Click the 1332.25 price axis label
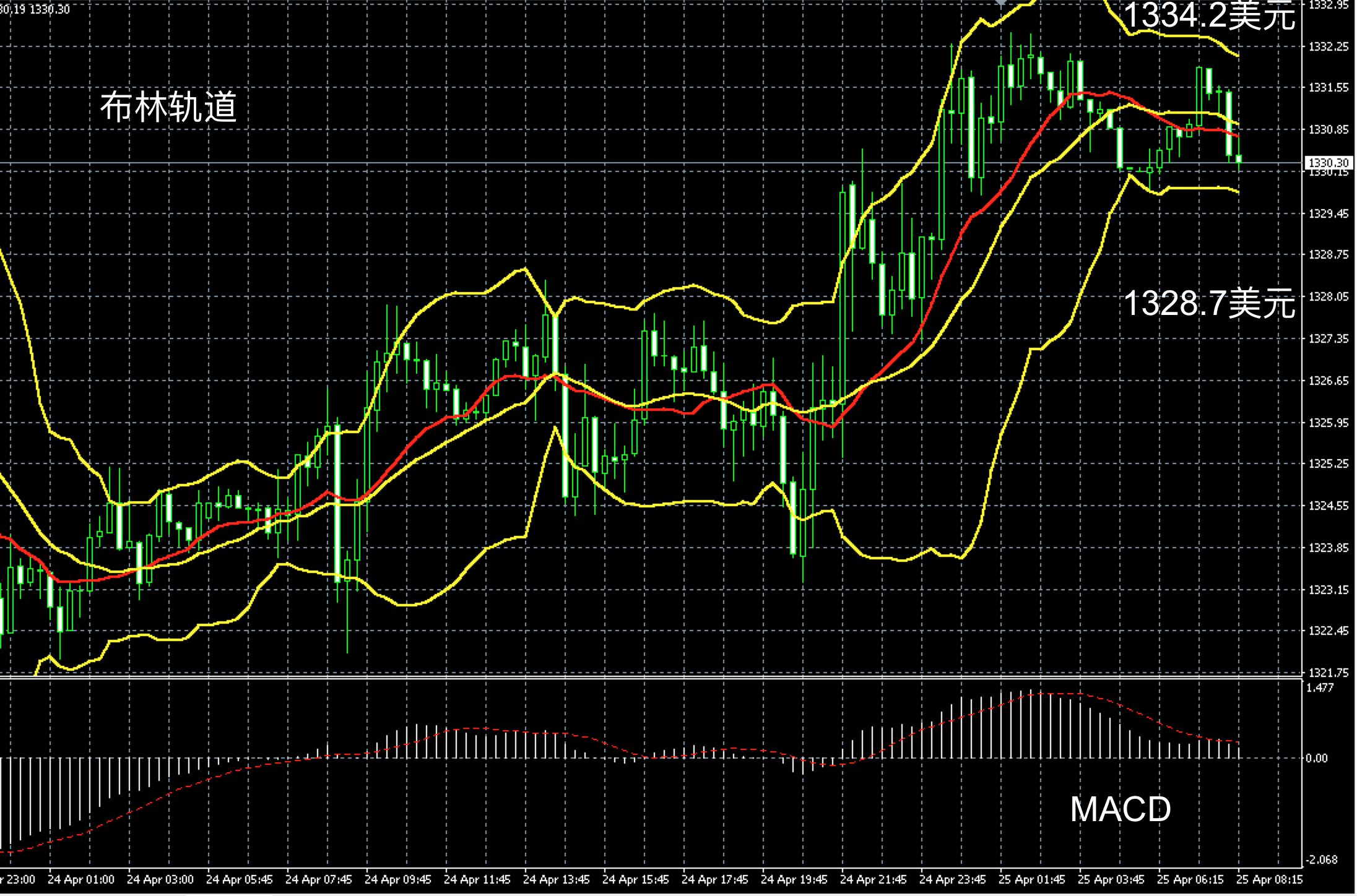The image size is (1357, 896). [x=1329, y=47]
